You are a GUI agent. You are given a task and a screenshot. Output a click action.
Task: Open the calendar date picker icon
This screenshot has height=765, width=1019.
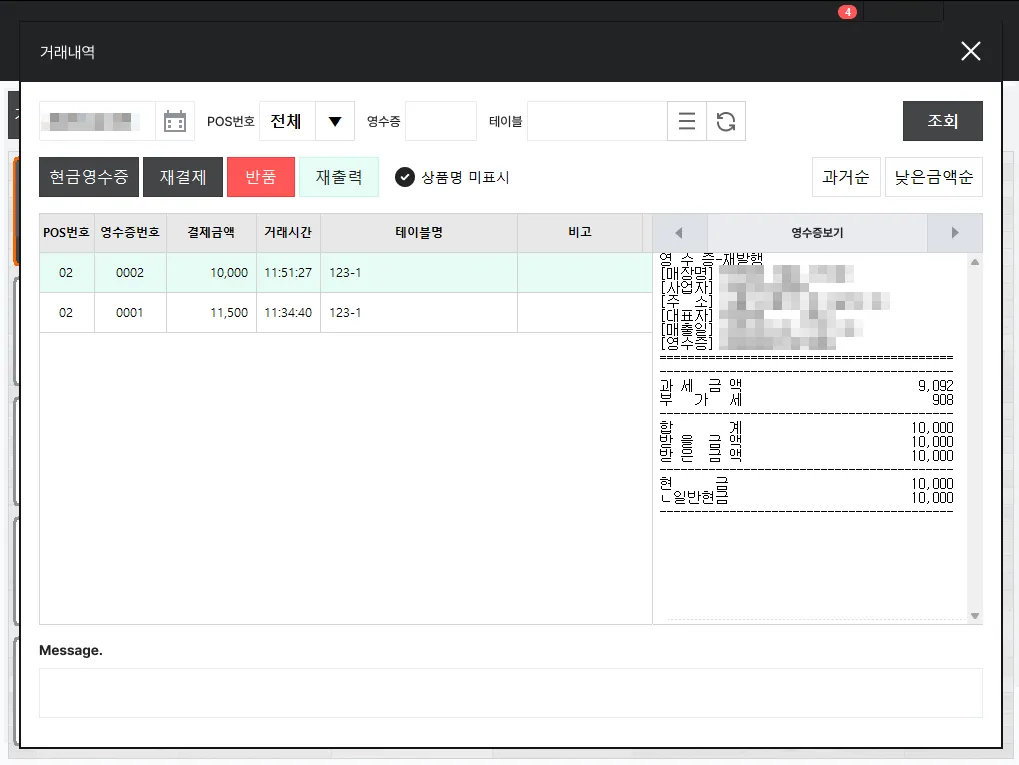pos(175,122)
